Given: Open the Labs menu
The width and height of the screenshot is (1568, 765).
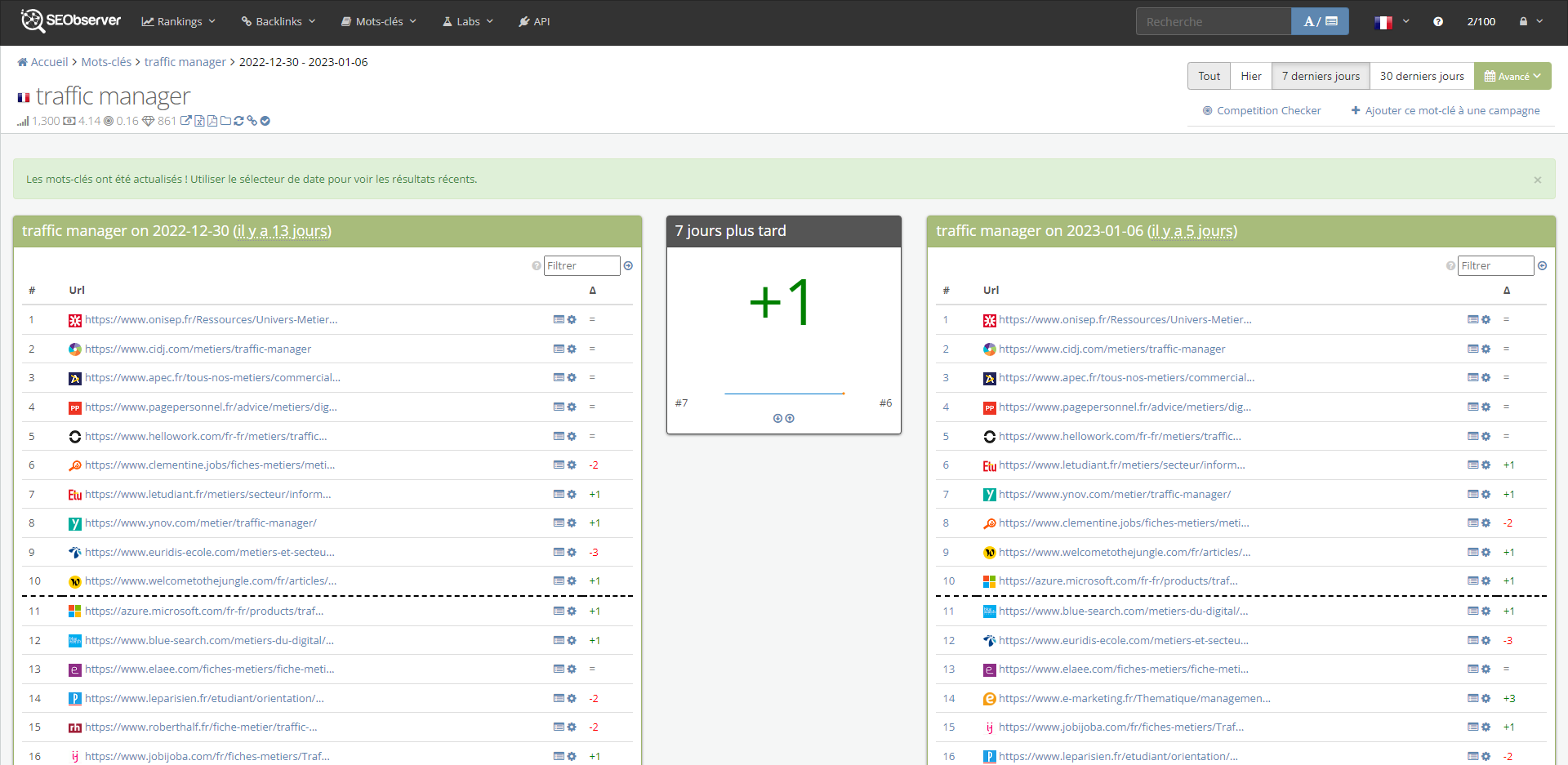Looking at the screenshot, I should click(x=467, y=21).
